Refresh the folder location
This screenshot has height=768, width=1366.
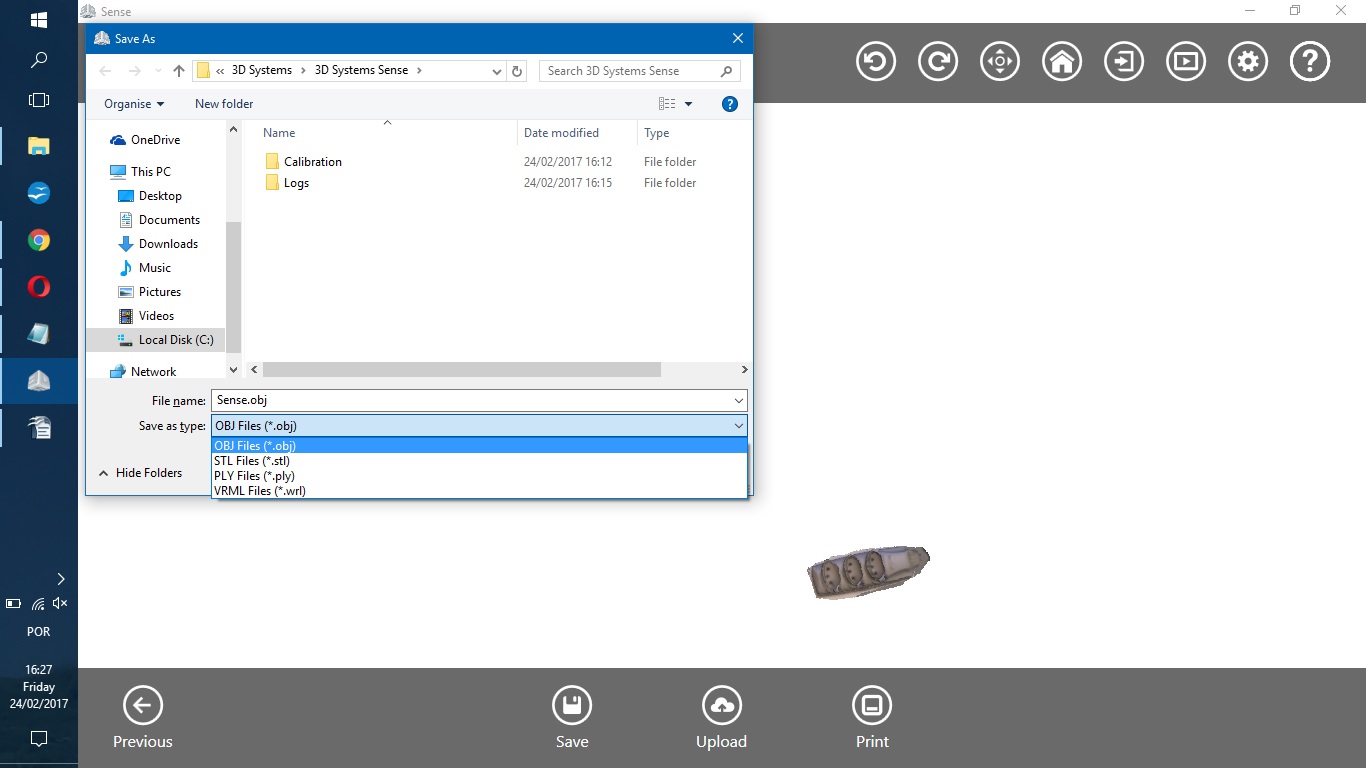point(517,71)
